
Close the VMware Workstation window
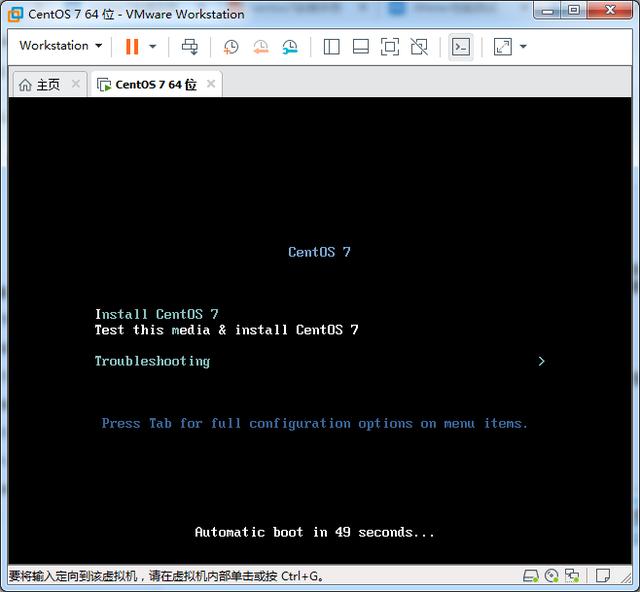click(x=610, y=11)
